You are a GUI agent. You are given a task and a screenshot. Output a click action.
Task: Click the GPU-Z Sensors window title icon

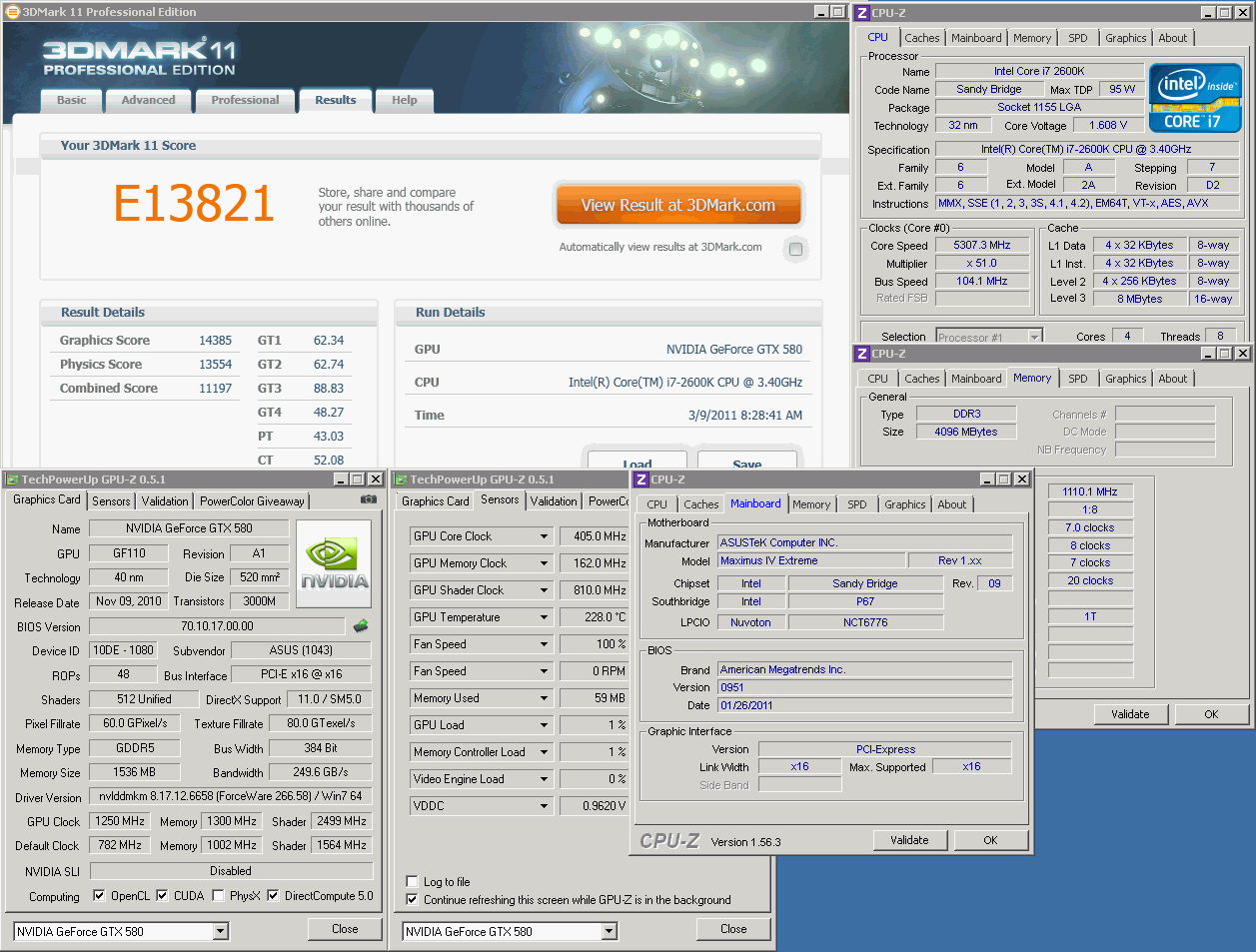click(x=401, y=479)
